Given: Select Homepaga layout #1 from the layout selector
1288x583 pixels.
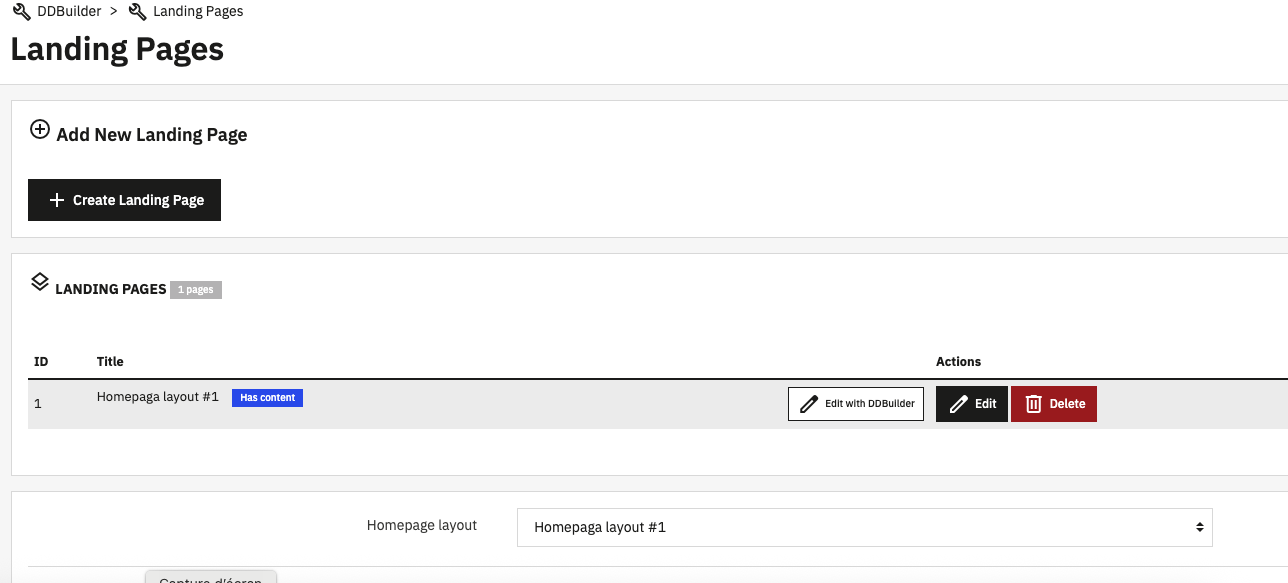Looking at the screenshot, I should (x=864, y=527).
